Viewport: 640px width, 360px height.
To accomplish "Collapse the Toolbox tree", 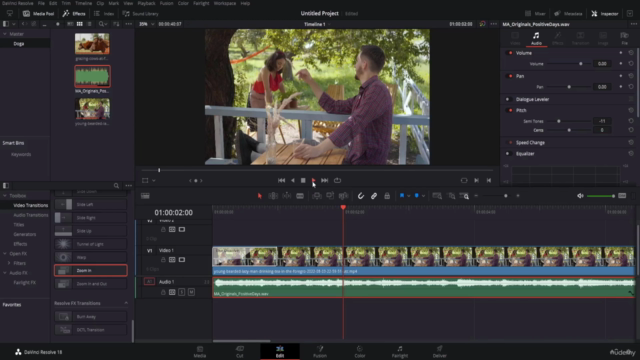I will click(x=5, y=196).
